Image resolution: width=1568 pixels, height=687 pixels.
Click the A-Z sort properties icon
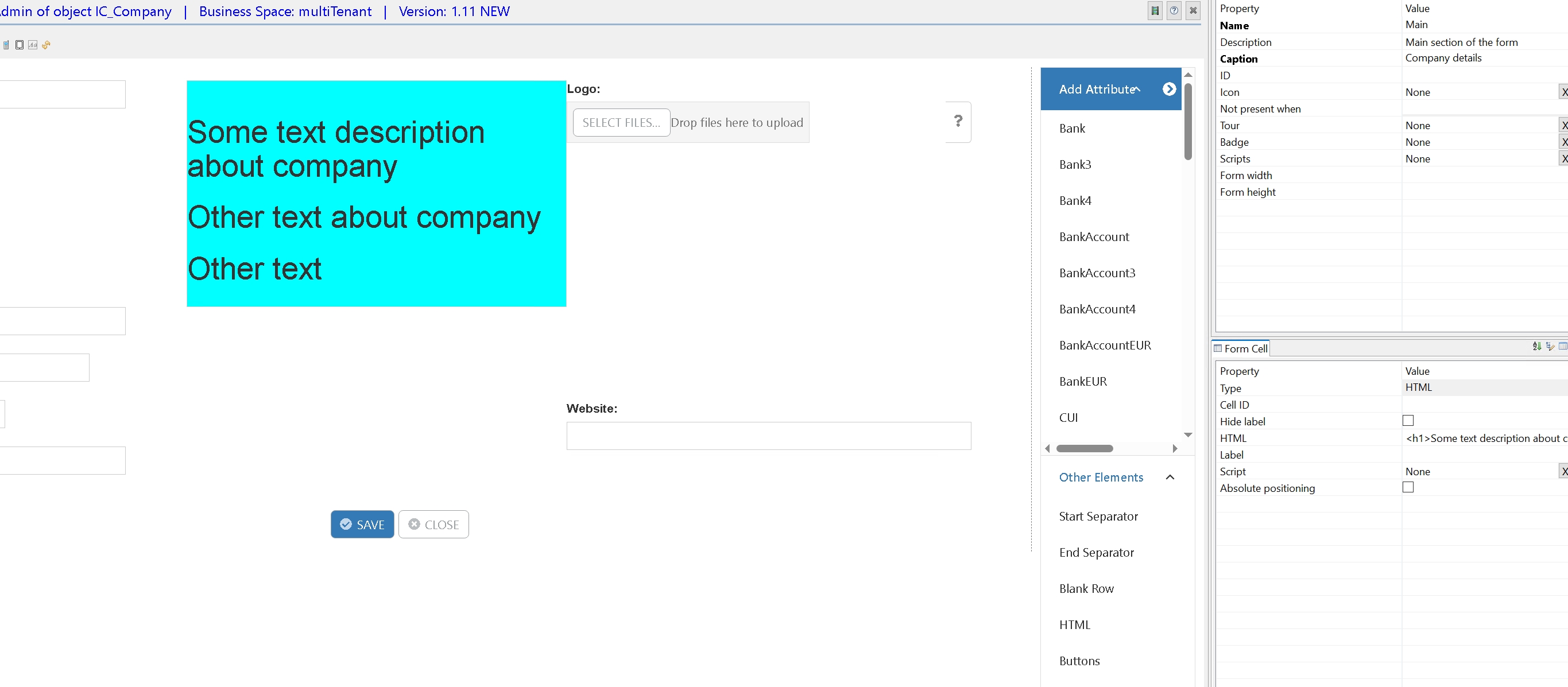point(1537,346)
